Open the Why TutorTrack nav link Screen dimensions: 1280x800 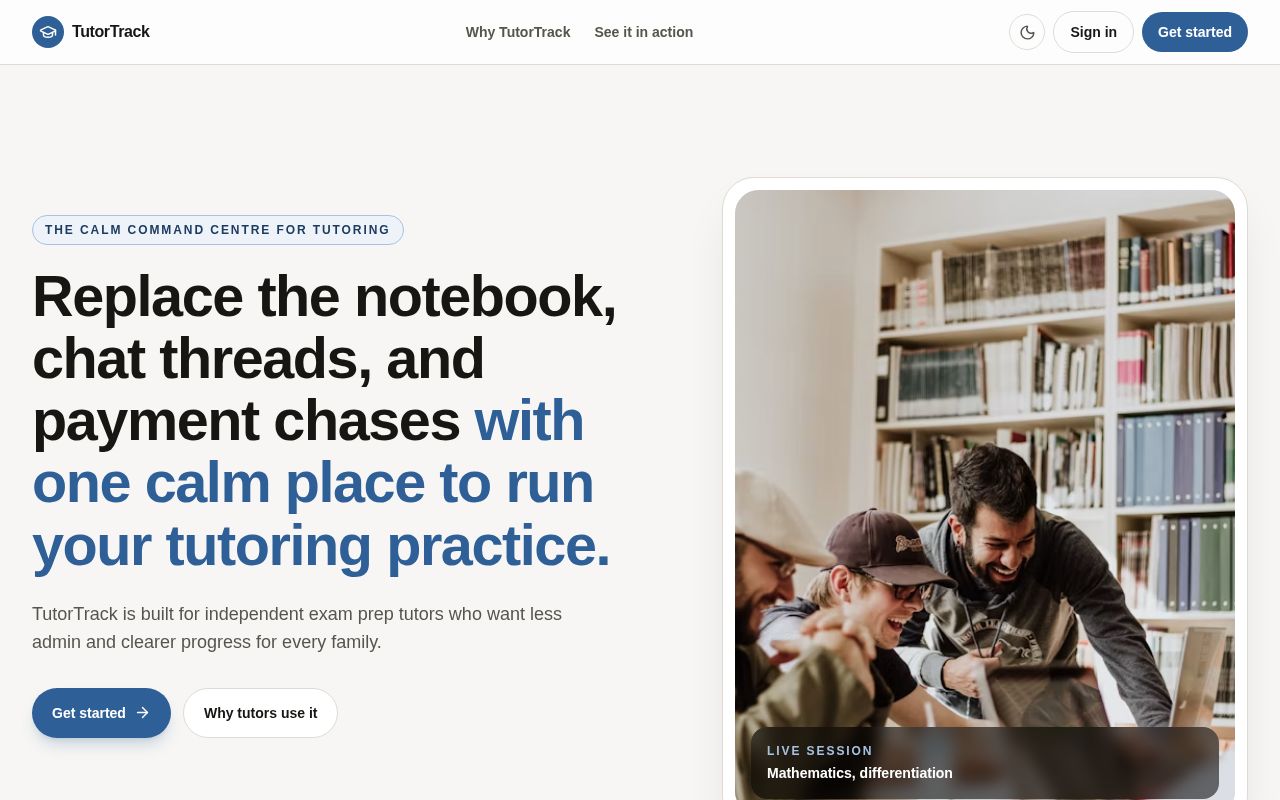pos(518,32)
